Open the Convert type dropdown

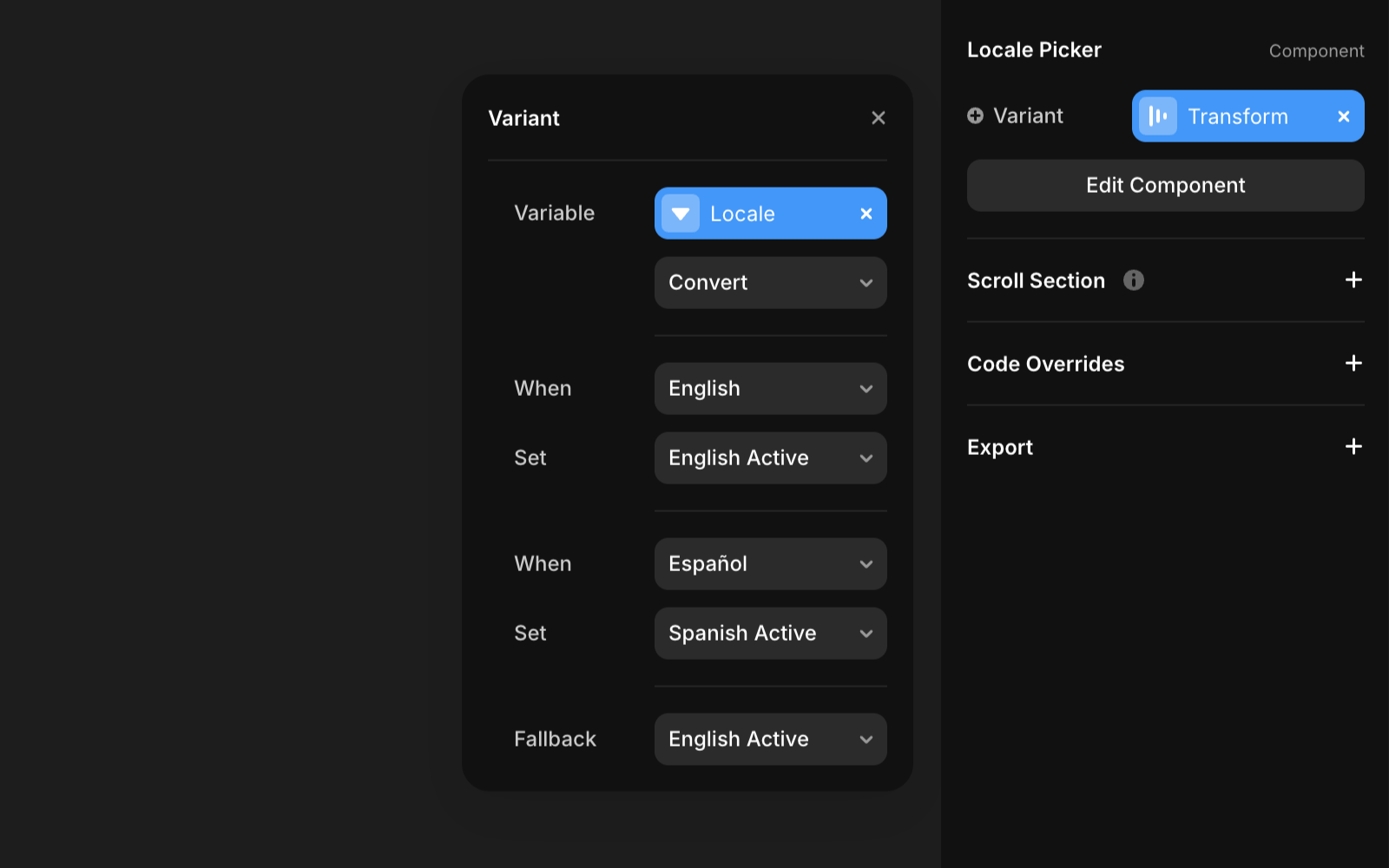click(x=770, y=283)
